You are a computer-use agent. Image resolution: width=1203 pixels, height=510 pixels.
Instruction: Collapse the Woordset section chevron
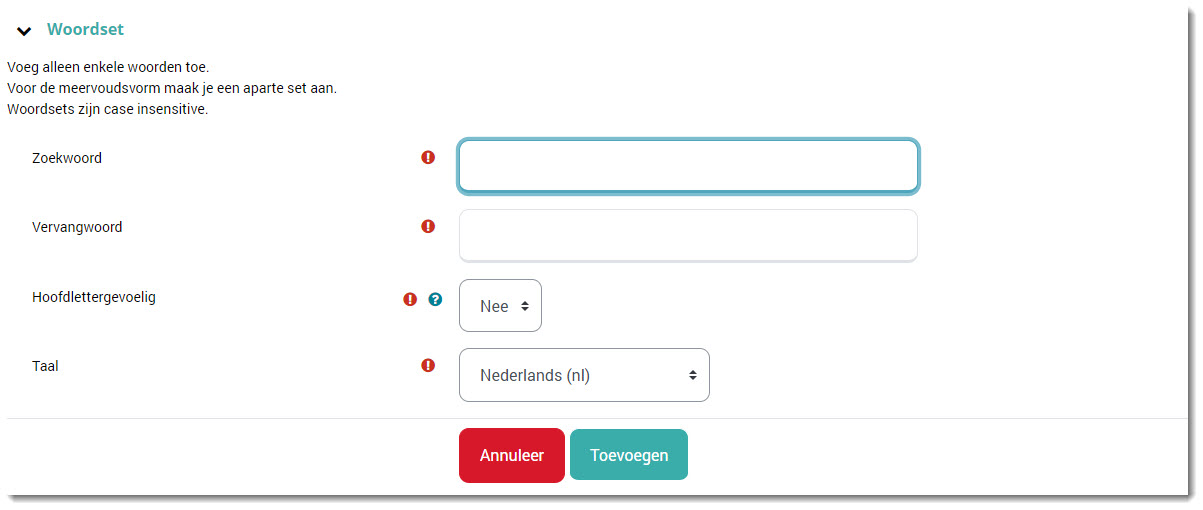pyautogui.click(x=25, y=31)
